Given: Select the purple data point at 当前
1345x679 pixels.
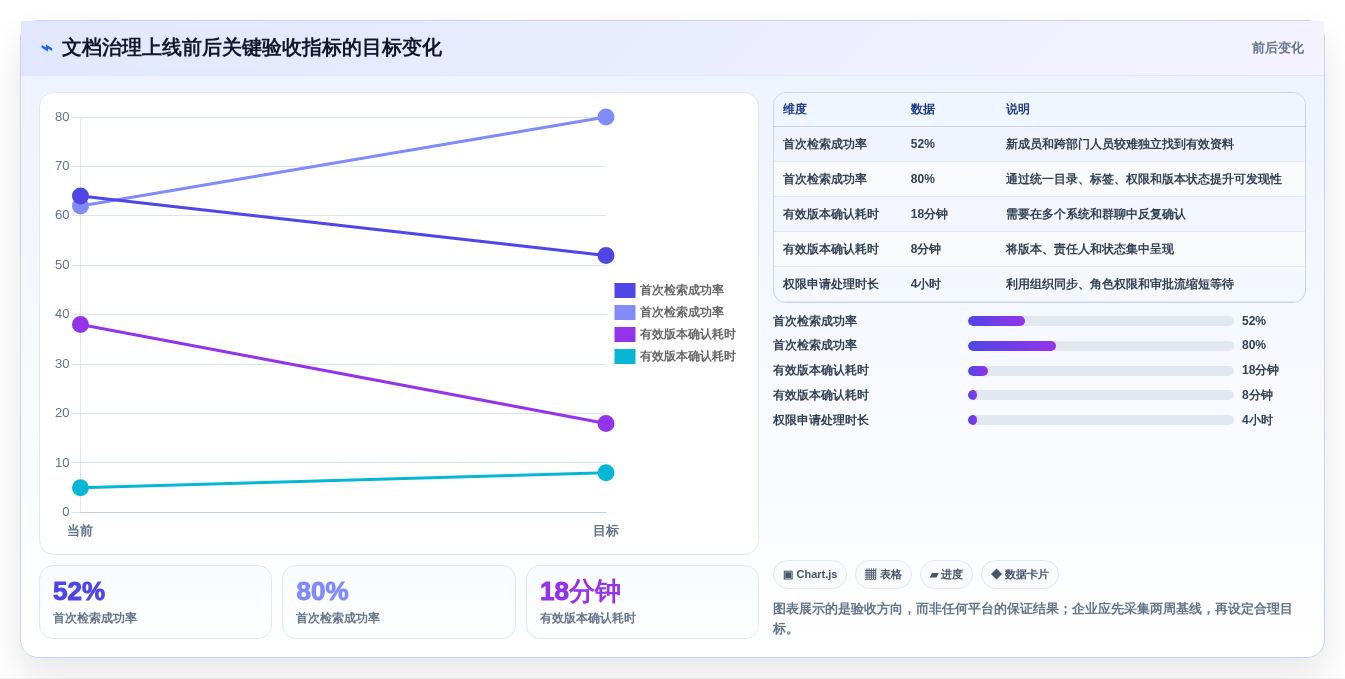Looking at the screenshot, I should tap(81, 324).
